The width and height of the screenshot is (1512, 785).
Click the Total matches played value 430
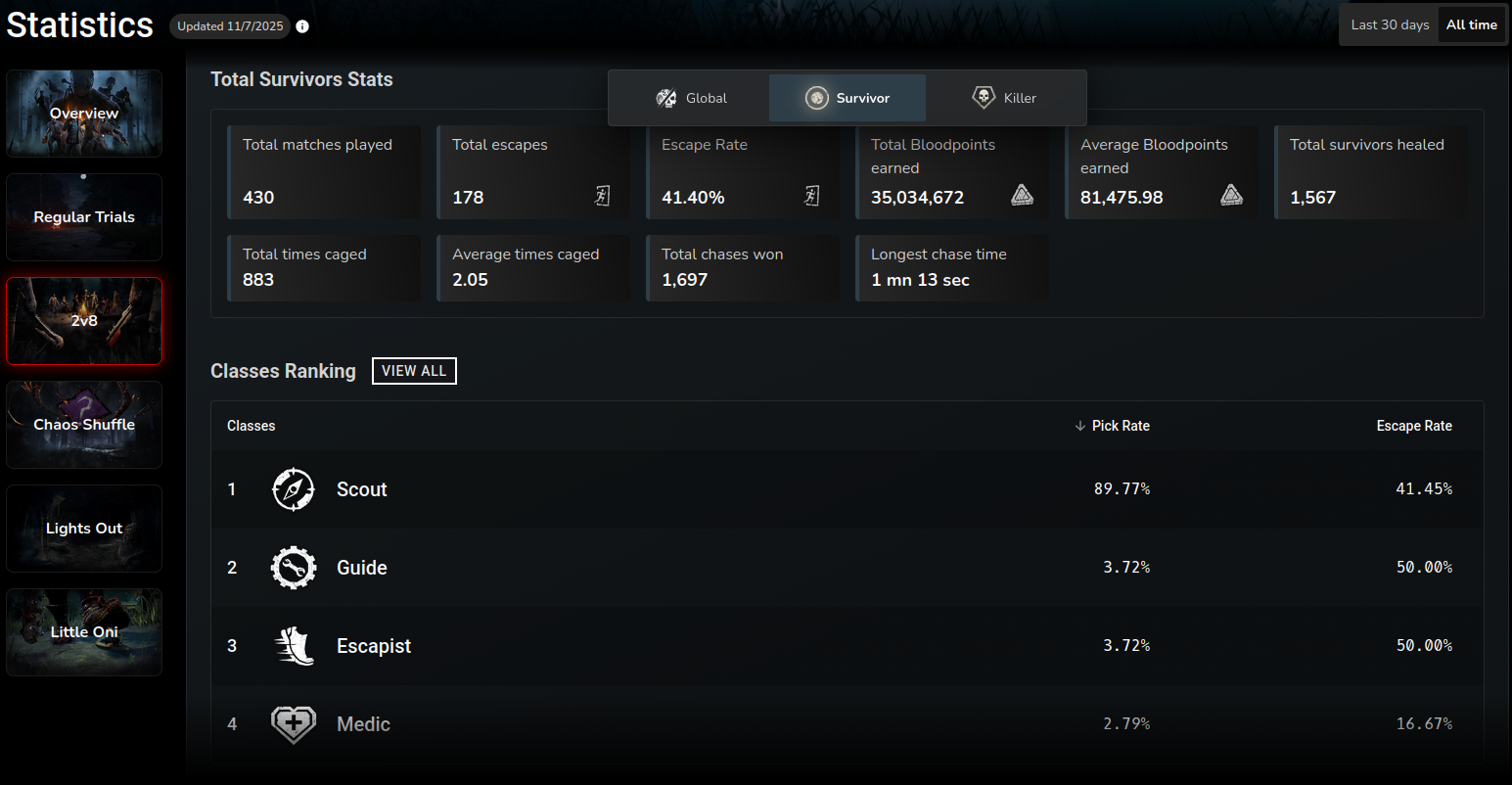(x=258, y=198)
